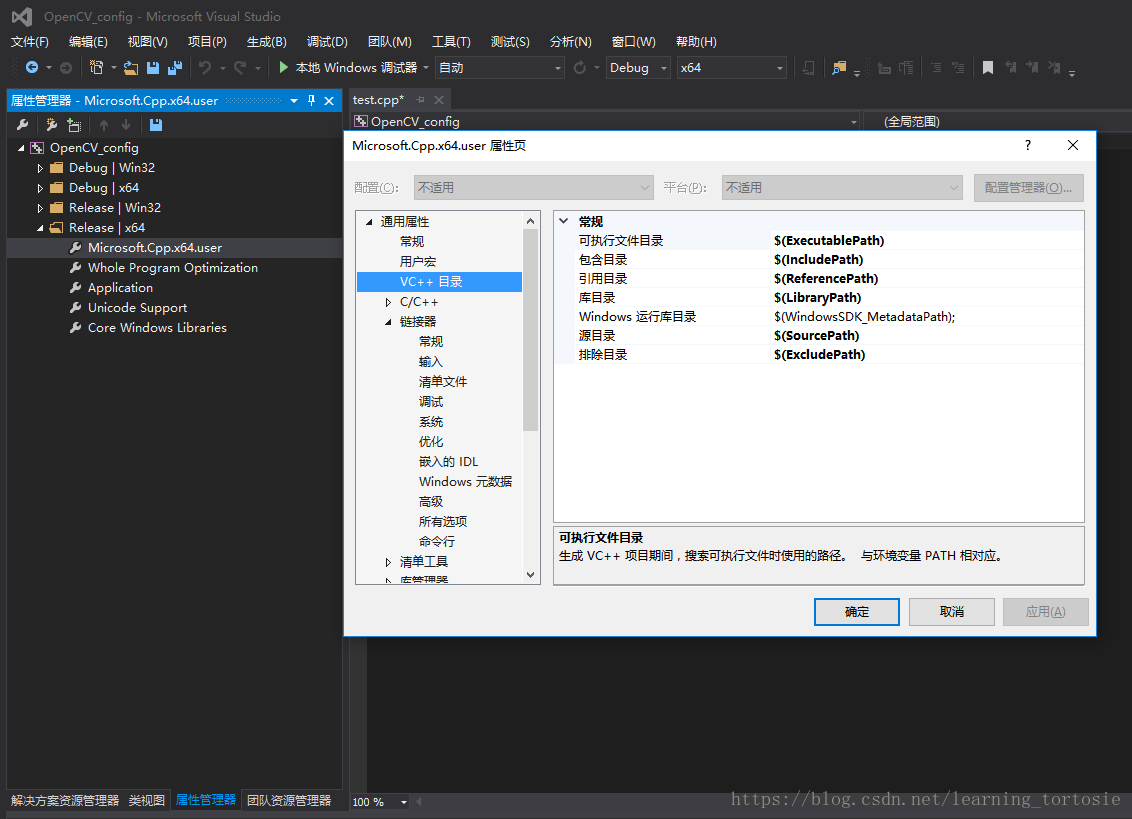The height and width of the screenshot is (819, 1132).
Task: Click the restart circular arrow icon
Action: click(x=579, y=68)
